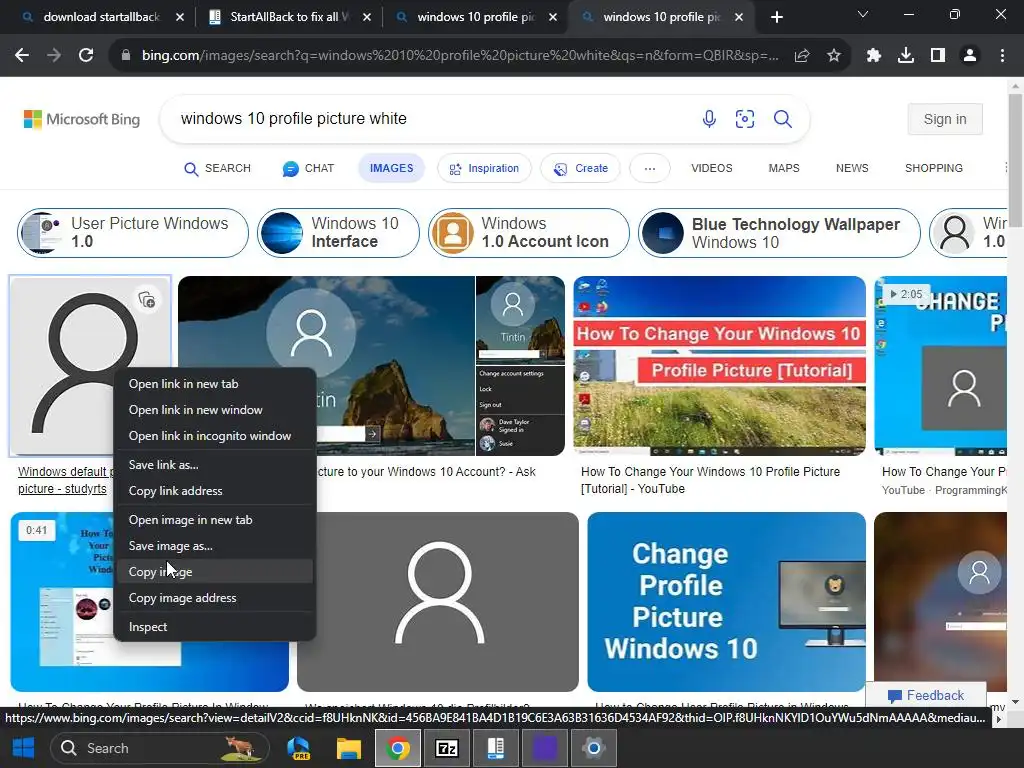Expand the three-dots more options pill
The height and width of the screenshot is (768, 1024).
tap(649, 168)
